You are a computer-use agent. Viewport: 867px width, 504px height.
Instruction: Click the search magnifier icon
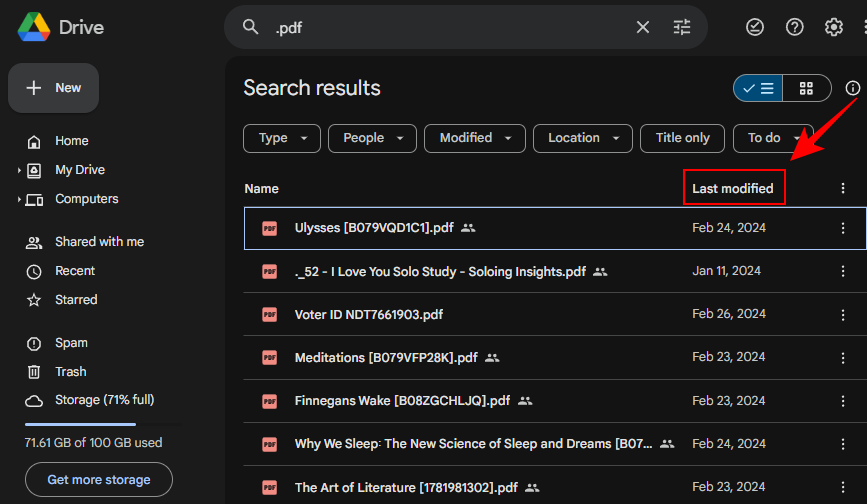point(250,27)
